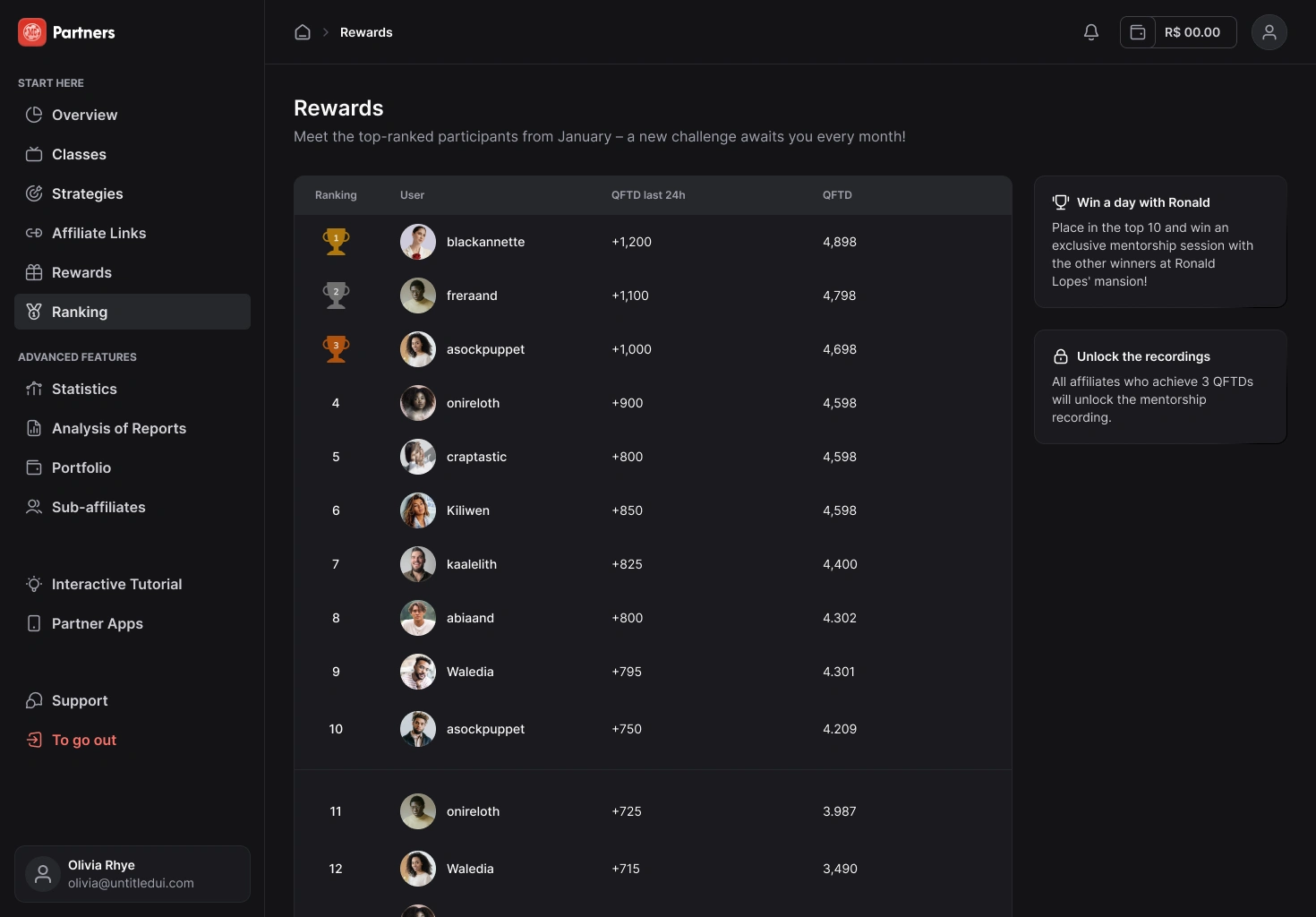This screenshot has width=1316, height=917.
Task: Click the silver second-place trophy
Action: pos(336,296)
